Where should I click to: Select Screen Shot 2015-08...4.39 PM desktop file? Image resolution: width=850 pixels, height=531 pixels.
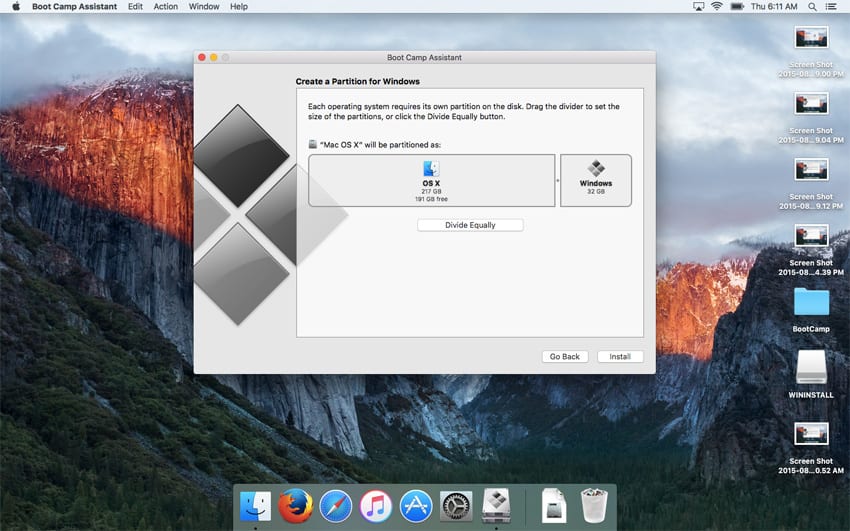click(811, 250)
